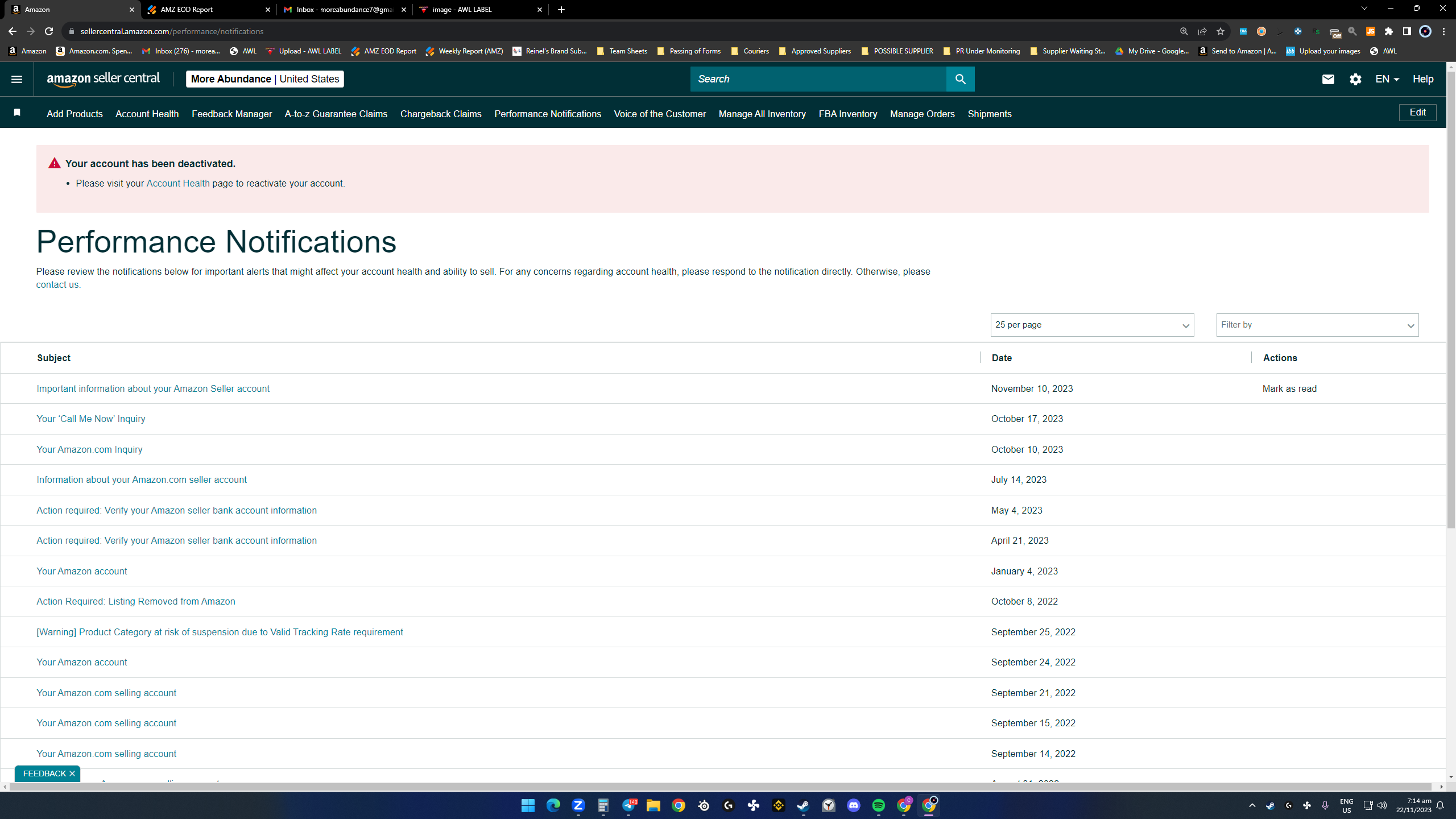Image resolution: width=1456 pixels, height=819 pixels.
Task: Toggle the Chrome side panel icon
Action: point(1407,31)
